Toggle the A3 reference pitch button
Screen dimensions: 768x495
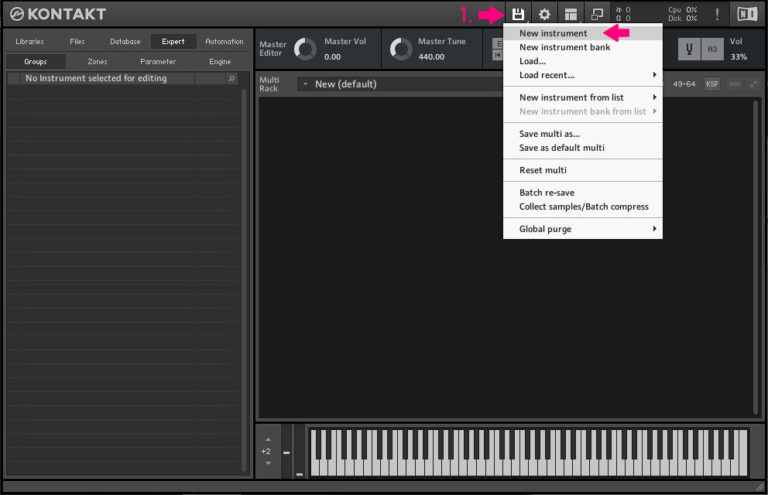[711, 49]
